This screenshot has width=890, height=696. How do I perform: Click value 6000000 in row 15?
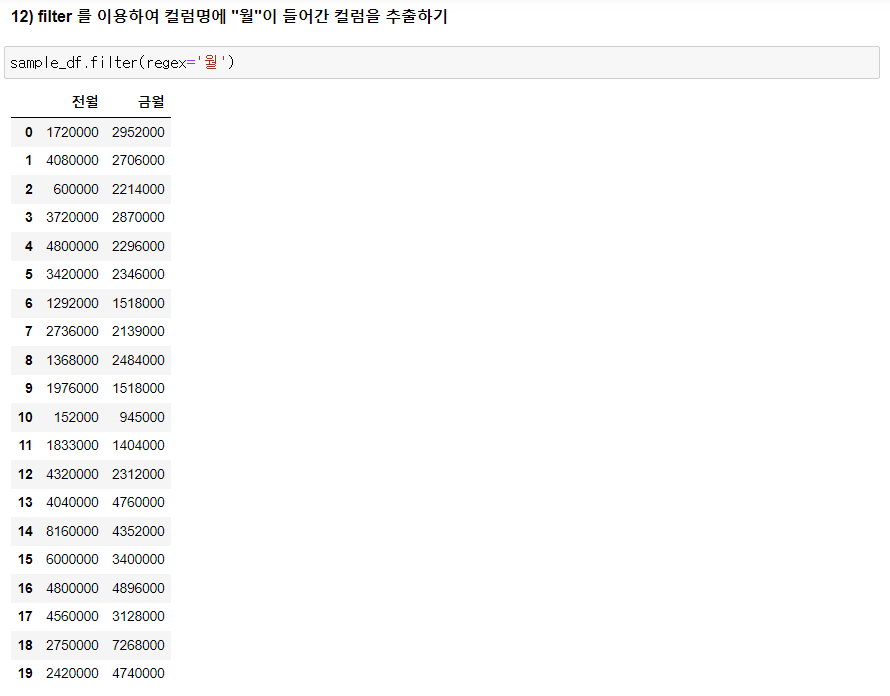tap(72, 560)
